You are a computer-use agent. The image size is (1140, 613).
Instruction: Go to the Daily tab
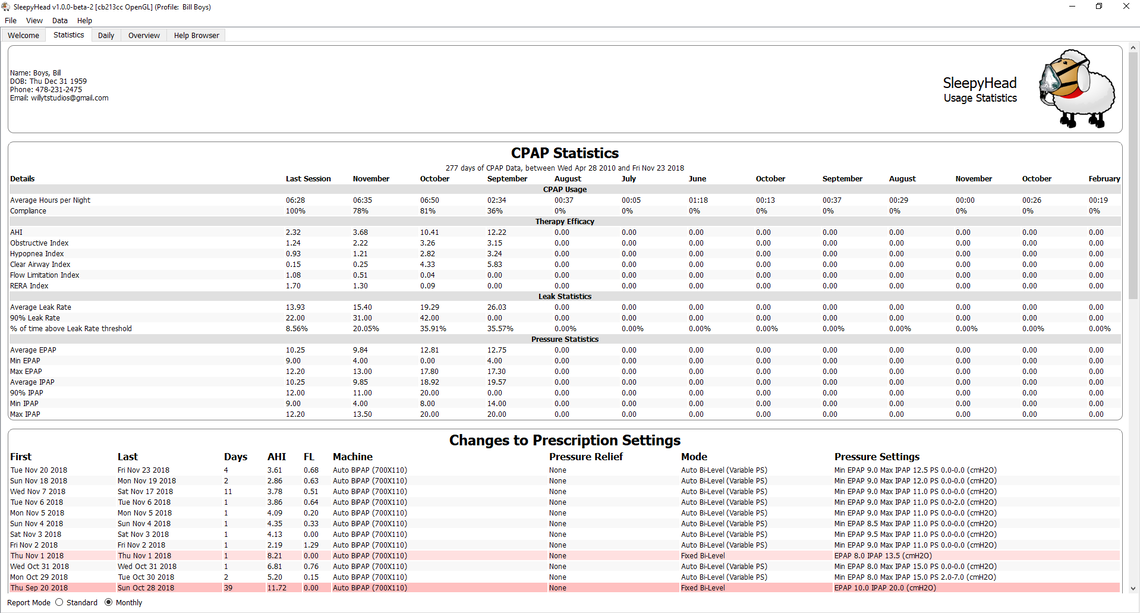tap(106, 35)
